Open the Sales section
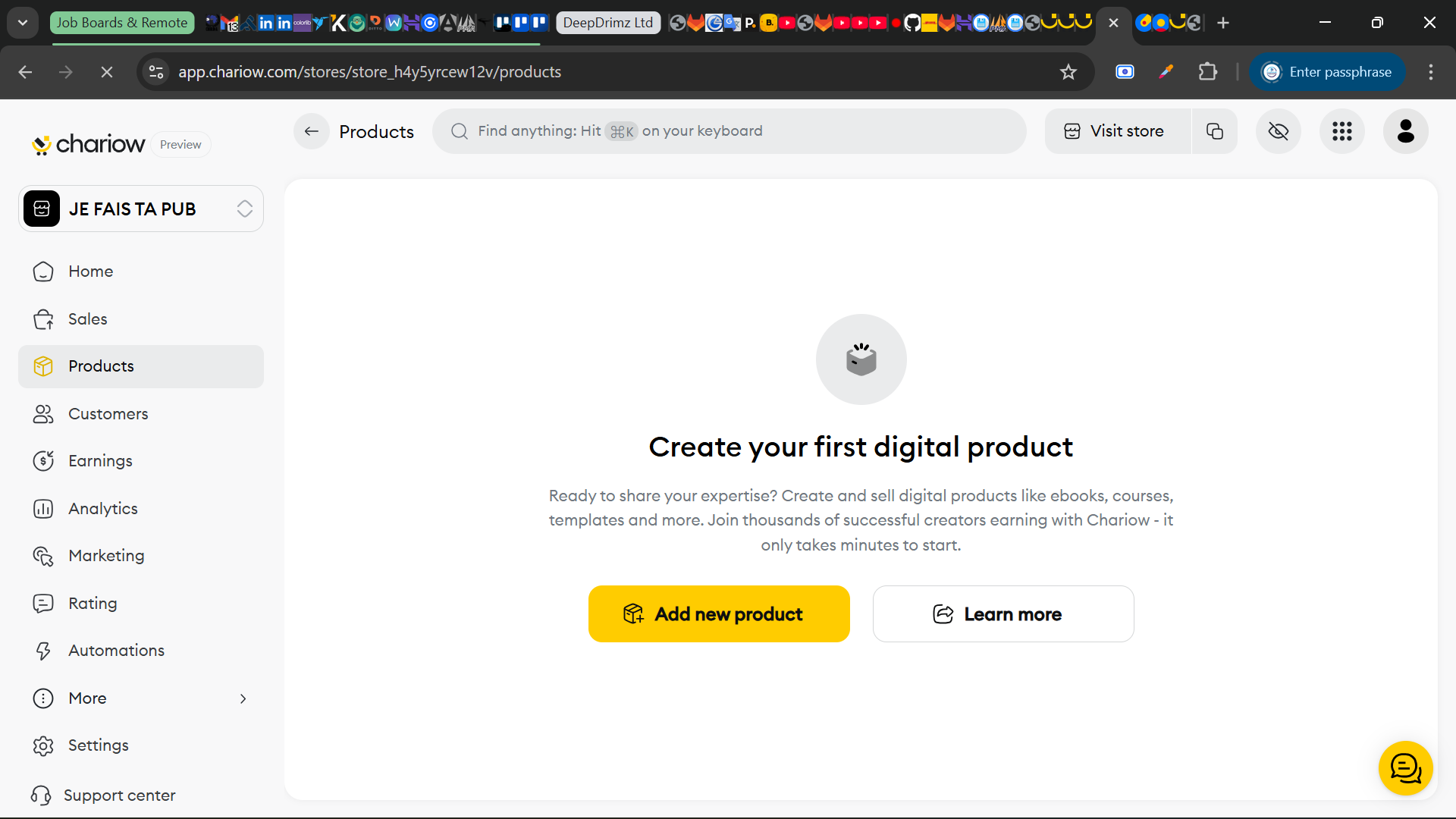 point(87,318)
